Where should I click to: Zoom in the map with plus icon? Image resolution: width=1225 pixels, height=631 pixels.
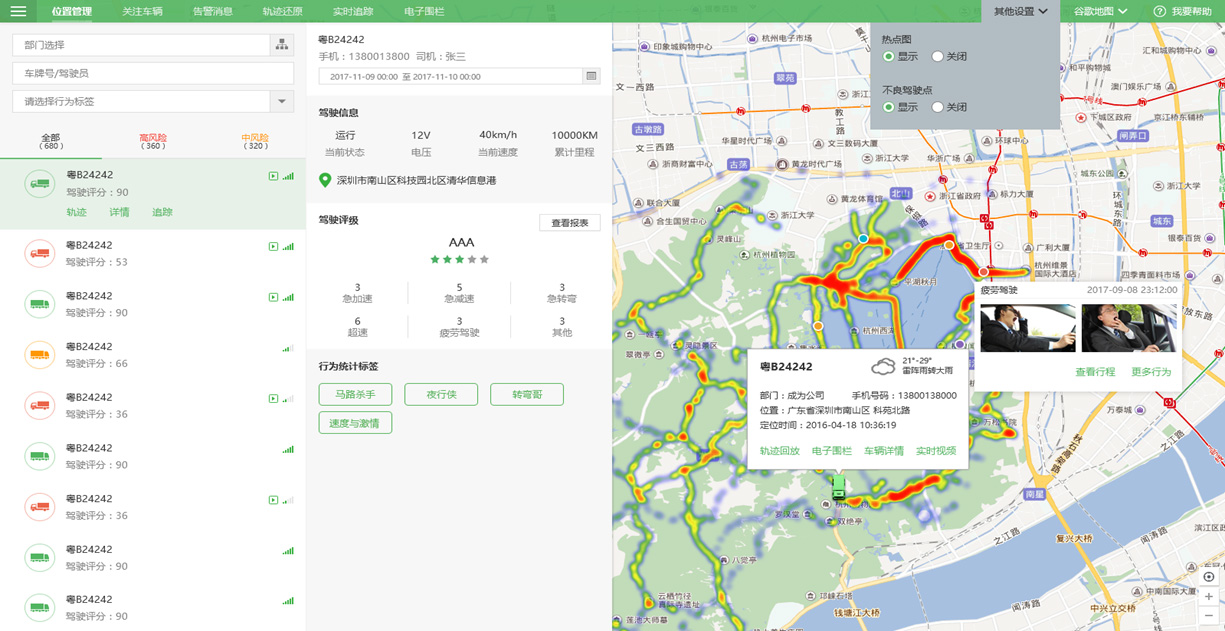(x=1208, y=597)
